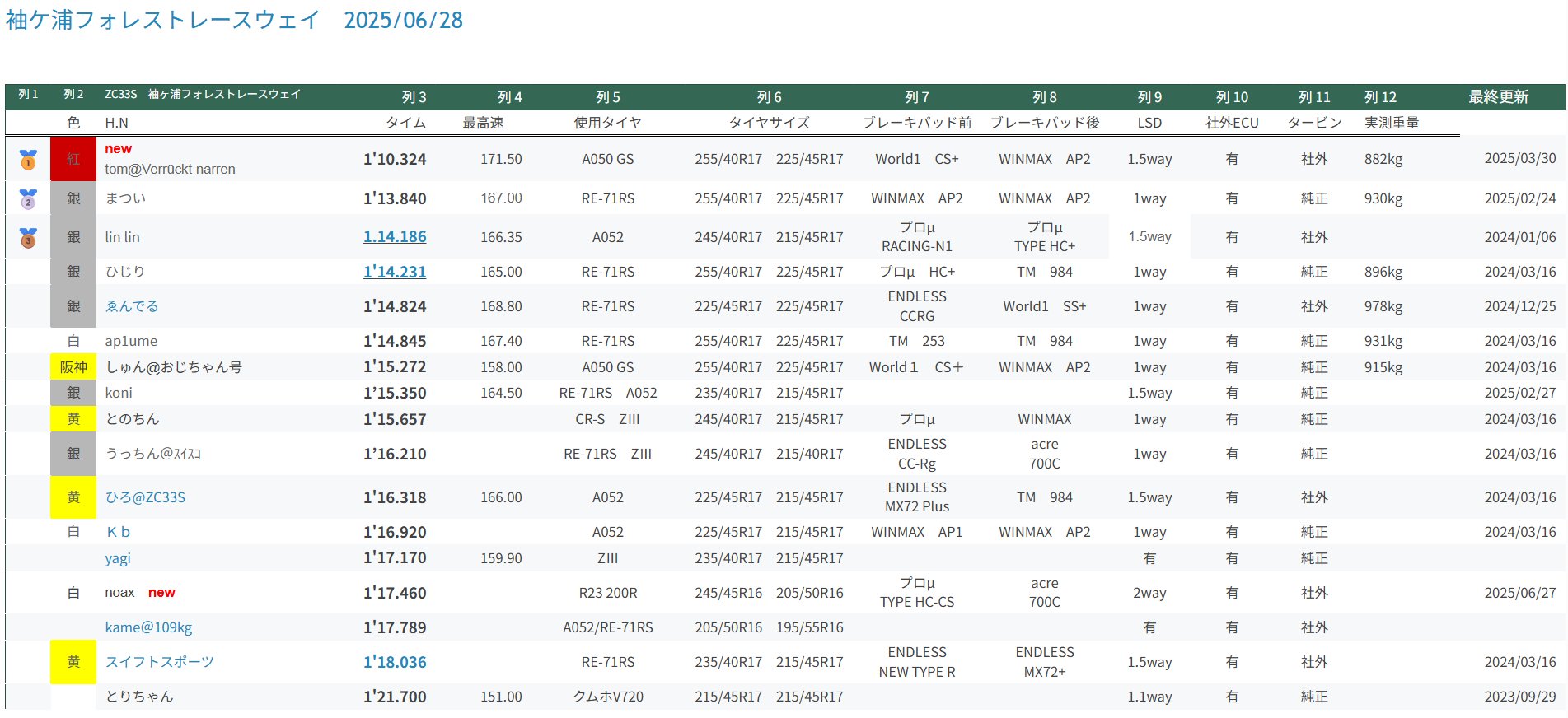Click driver name tom@Verrückt narren
This screenshot has width=1568, height=718.
tap(170, 169)
